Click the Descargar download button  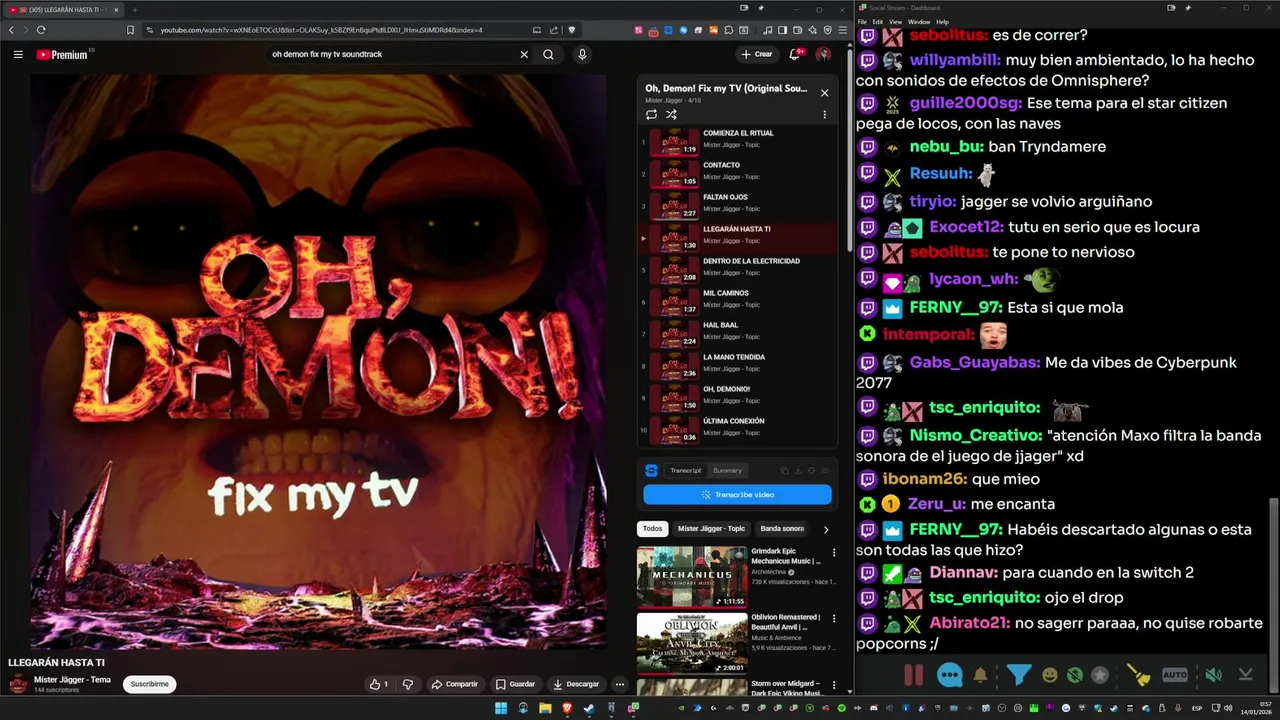pyautogui.click(x=576, y=684)
